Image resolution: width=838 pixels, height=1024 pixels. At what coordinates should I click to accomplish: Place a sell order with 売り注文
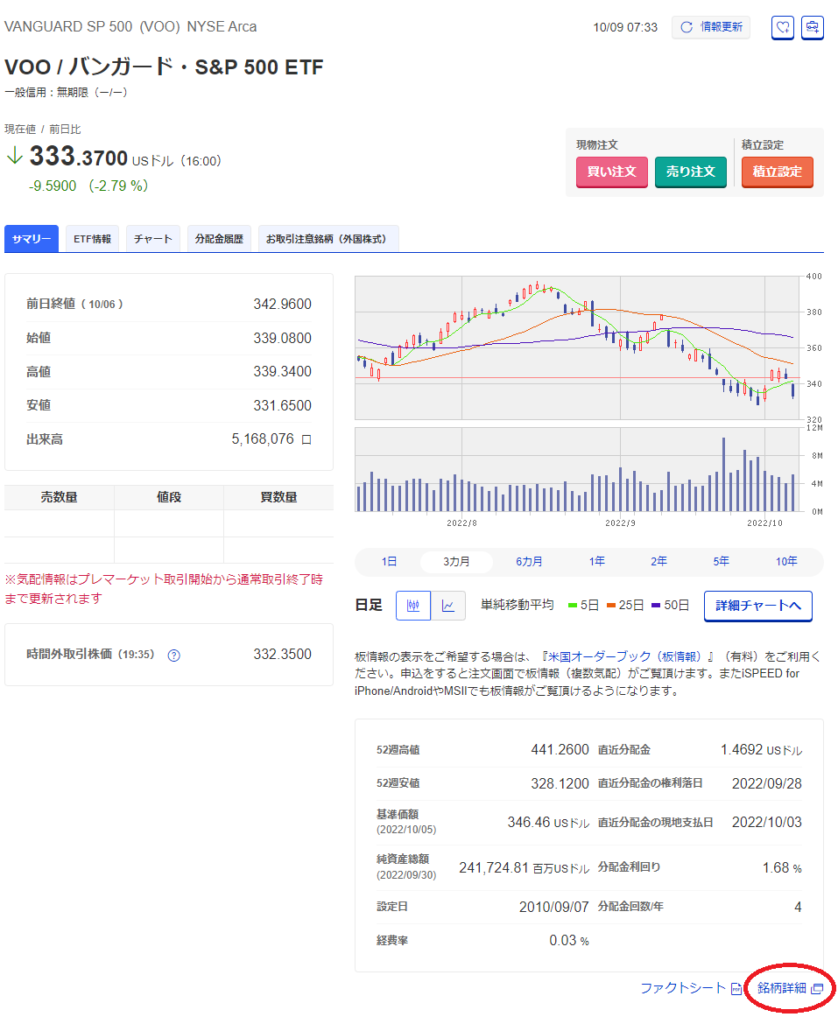click(x=690, y=172)
